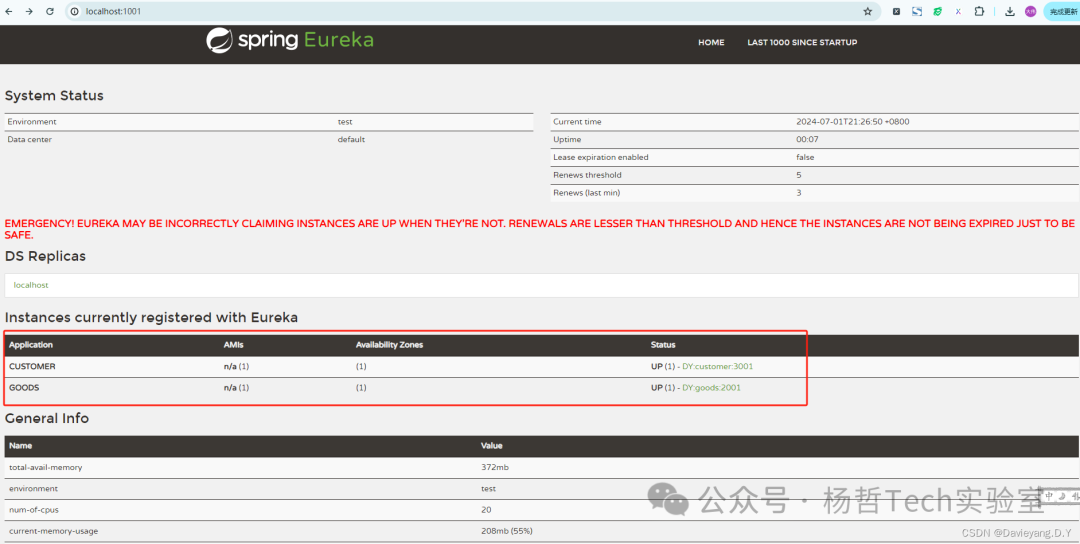Open the colorful X extension icon
Viewport: 1080px width, 544px height.
click(x=958, y=12)
